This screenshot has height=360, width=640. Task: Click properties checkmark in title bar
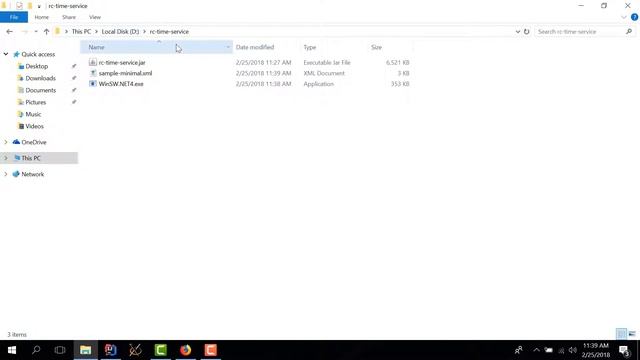coord(19,6)
